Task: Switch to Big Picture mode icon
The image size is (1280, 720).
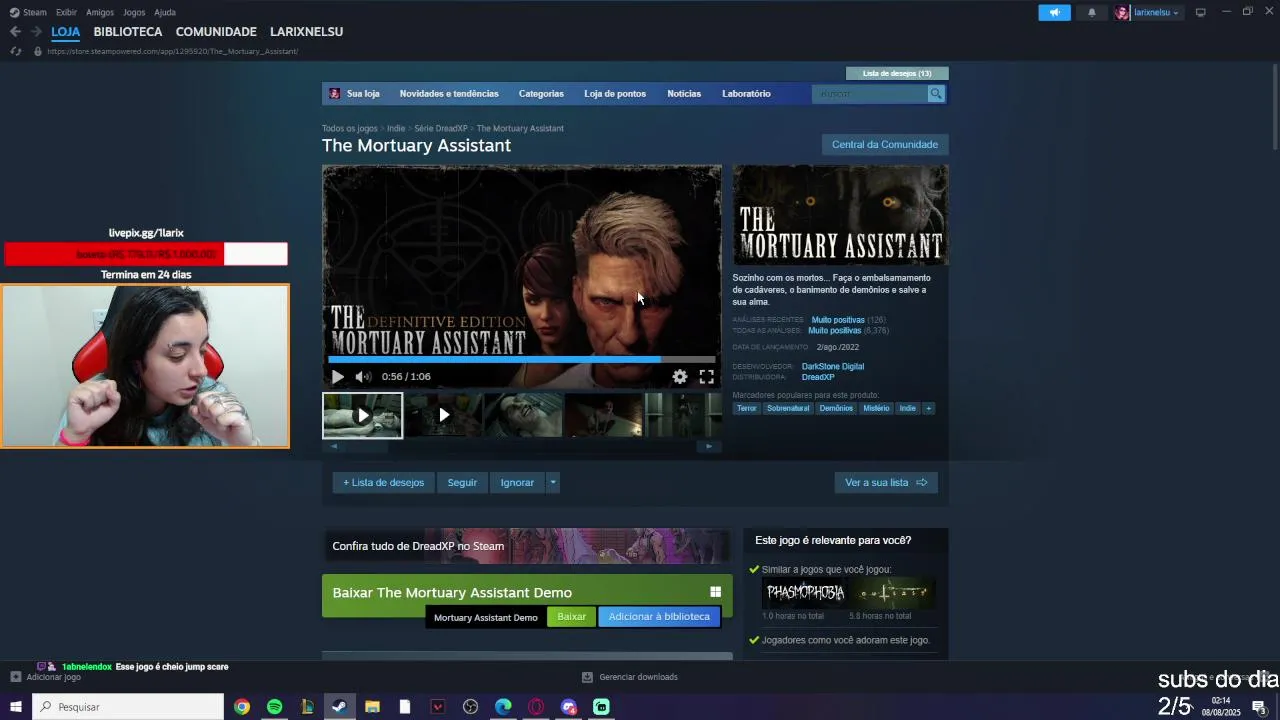Action: pos(1200,12)
